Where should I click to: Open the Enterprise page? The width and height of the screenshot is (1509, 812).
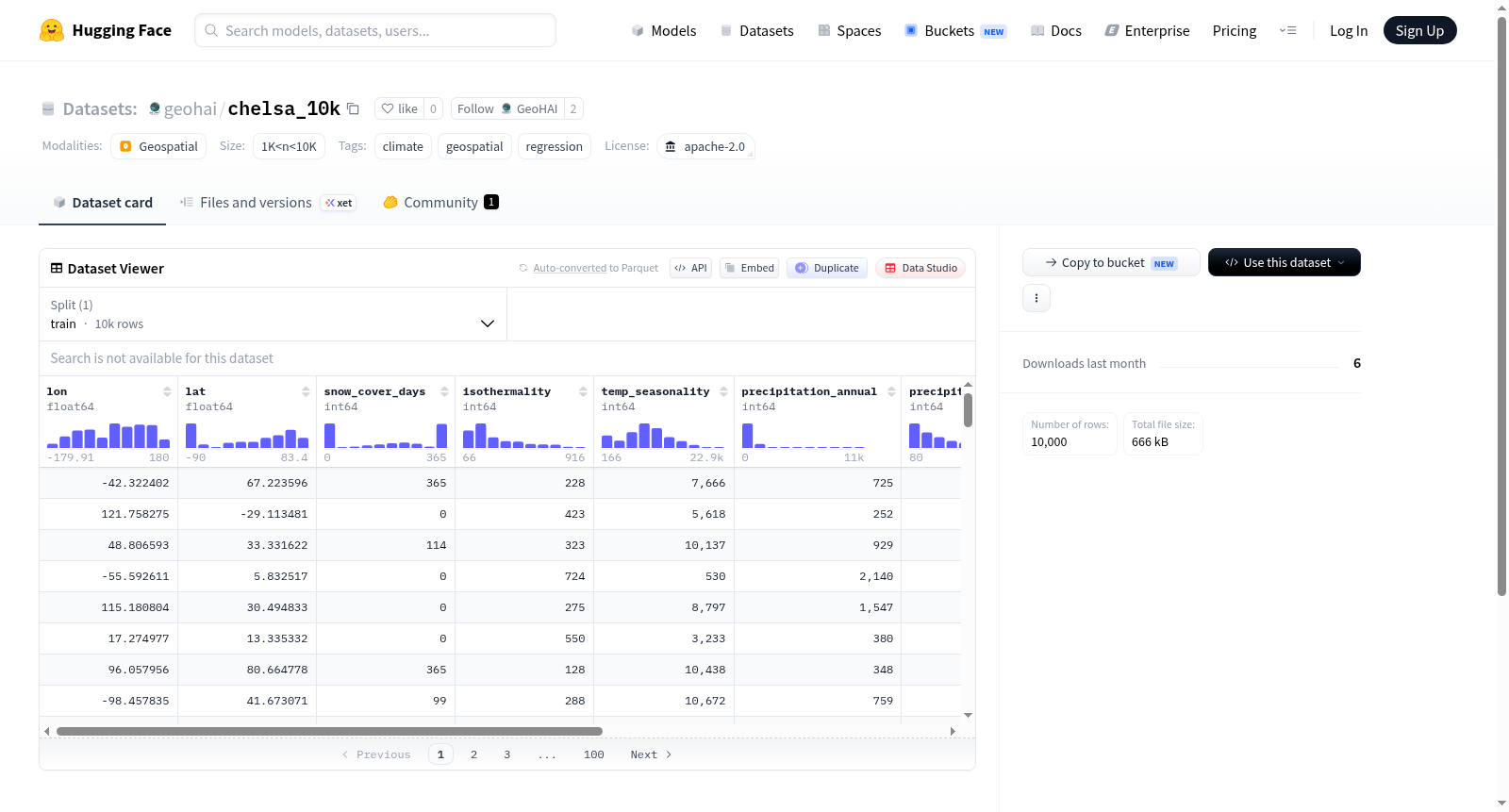tap(1147, 30)
